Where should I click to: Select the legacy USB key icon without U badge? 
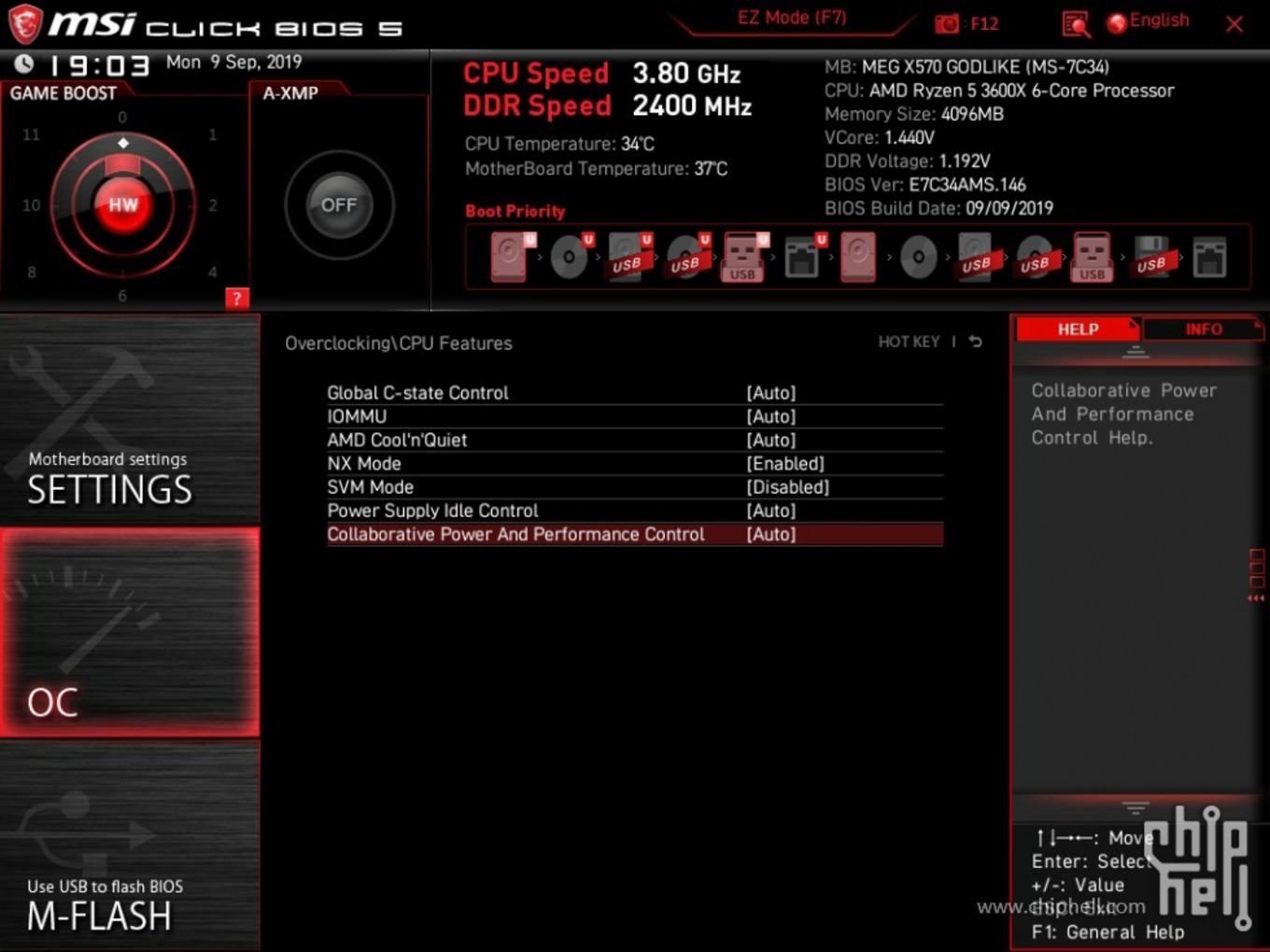1093,257
